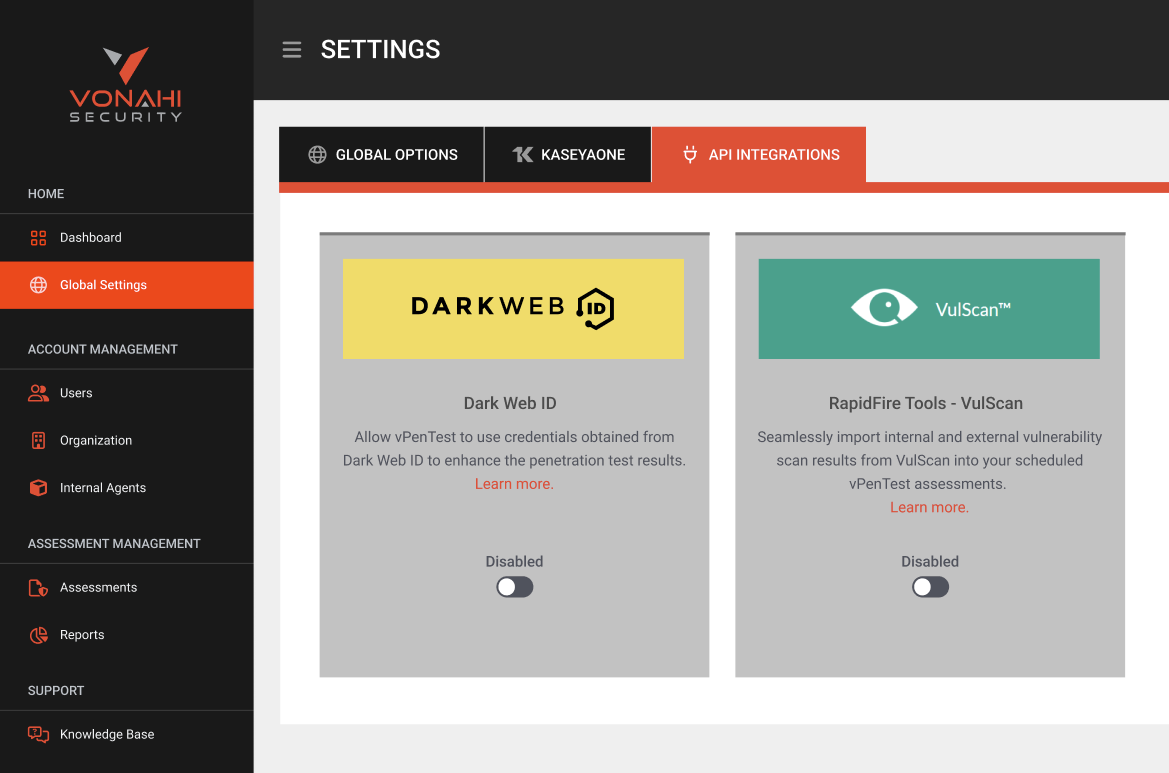Open the KaseyaOne tab
Viewport: 1169px width, 773px height.
(568, 155)
